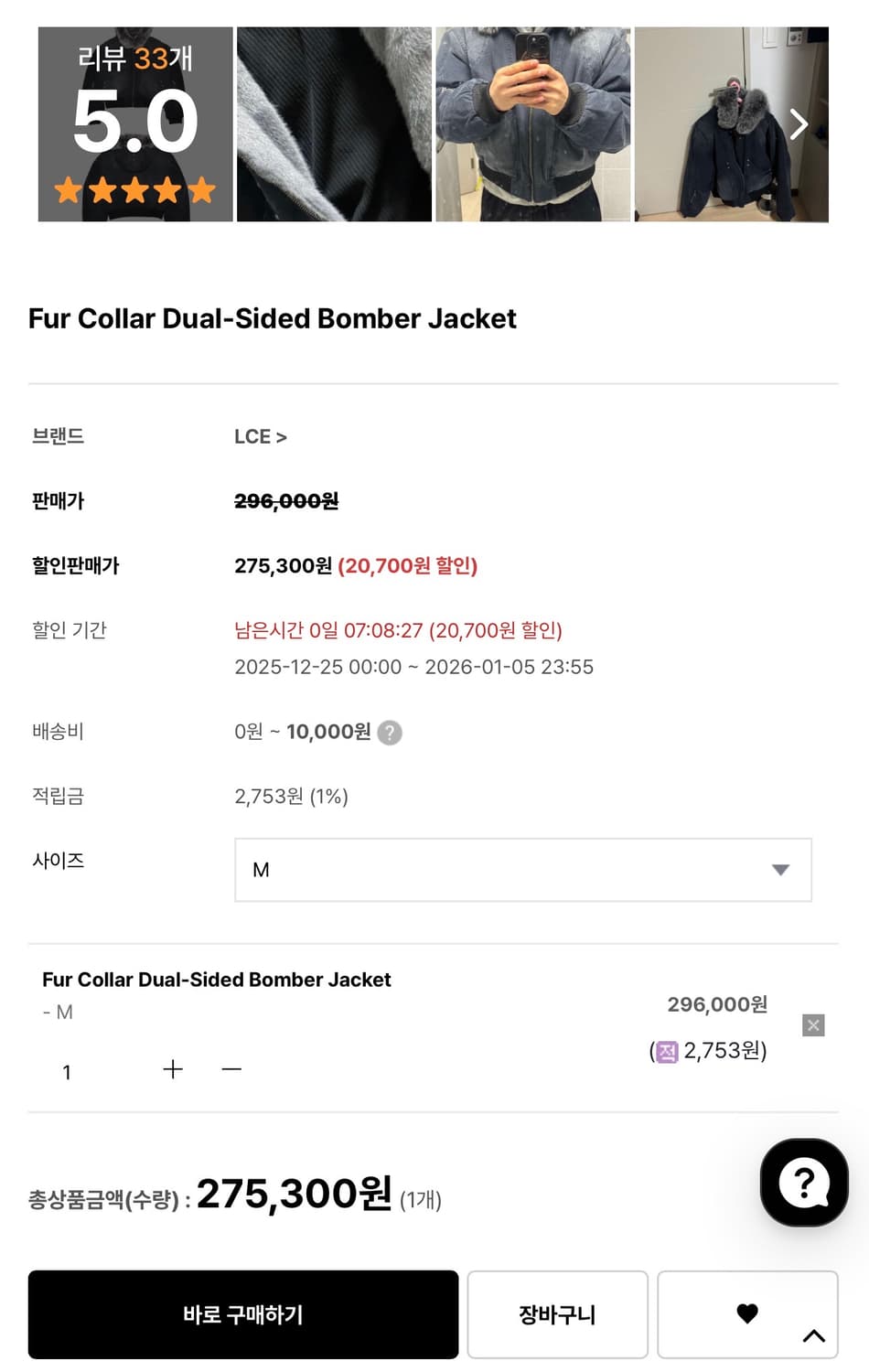Increase quantity with the plus icon
This screenshot has width=869, height=1372.
[173, 1069]
